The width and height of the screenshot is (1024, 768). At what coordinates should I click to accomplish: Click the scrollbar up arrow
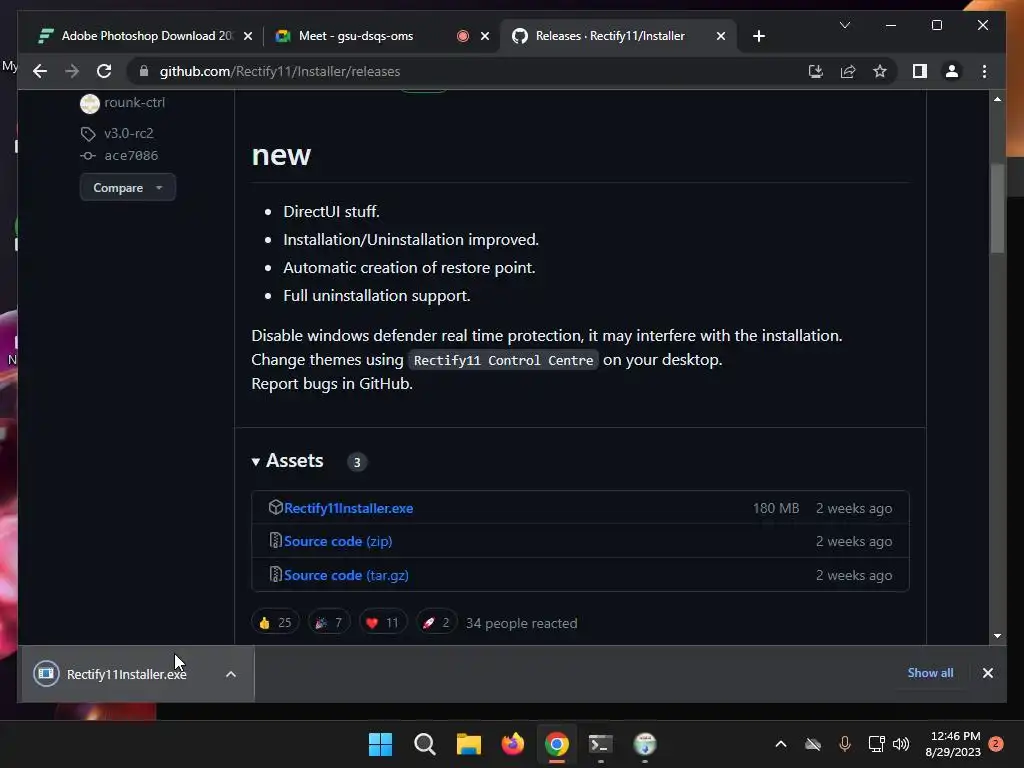pyautogui.click(x=997, y=99)
